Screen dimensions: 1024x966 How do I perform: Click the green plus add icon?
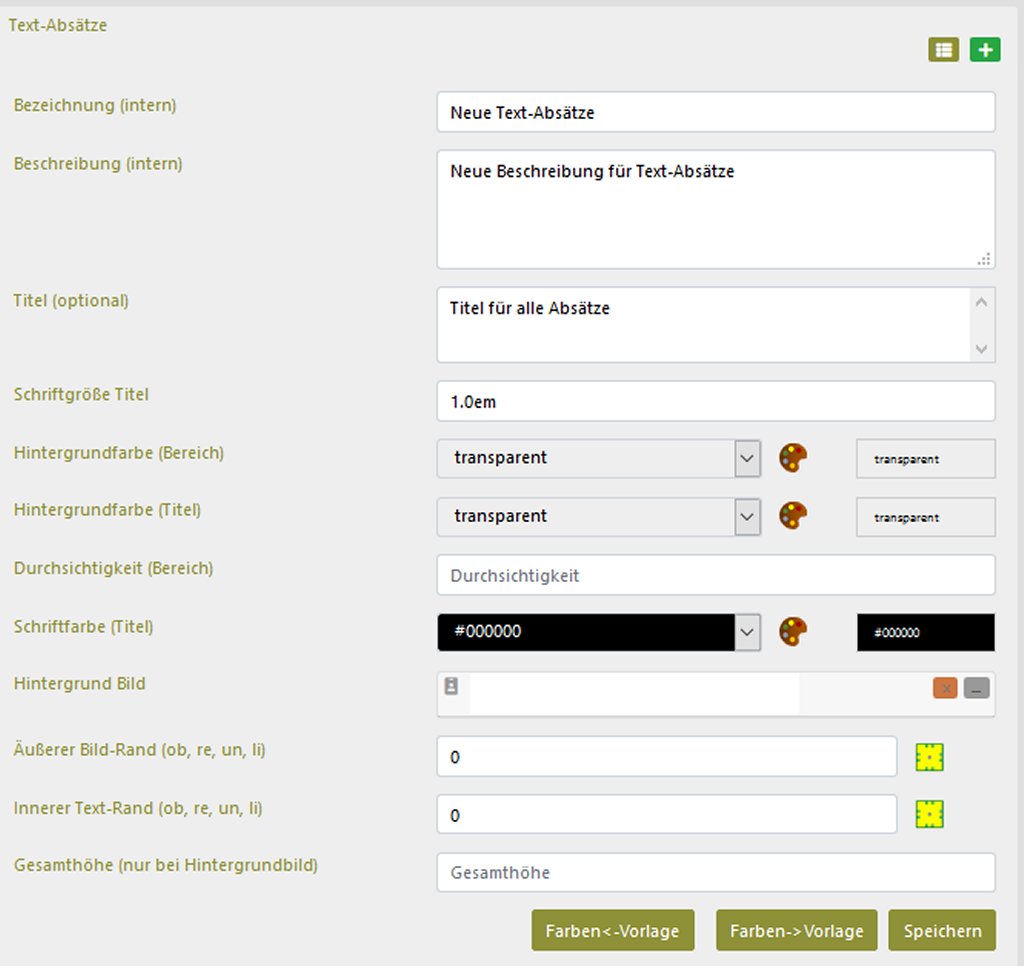tap(984, 50)
